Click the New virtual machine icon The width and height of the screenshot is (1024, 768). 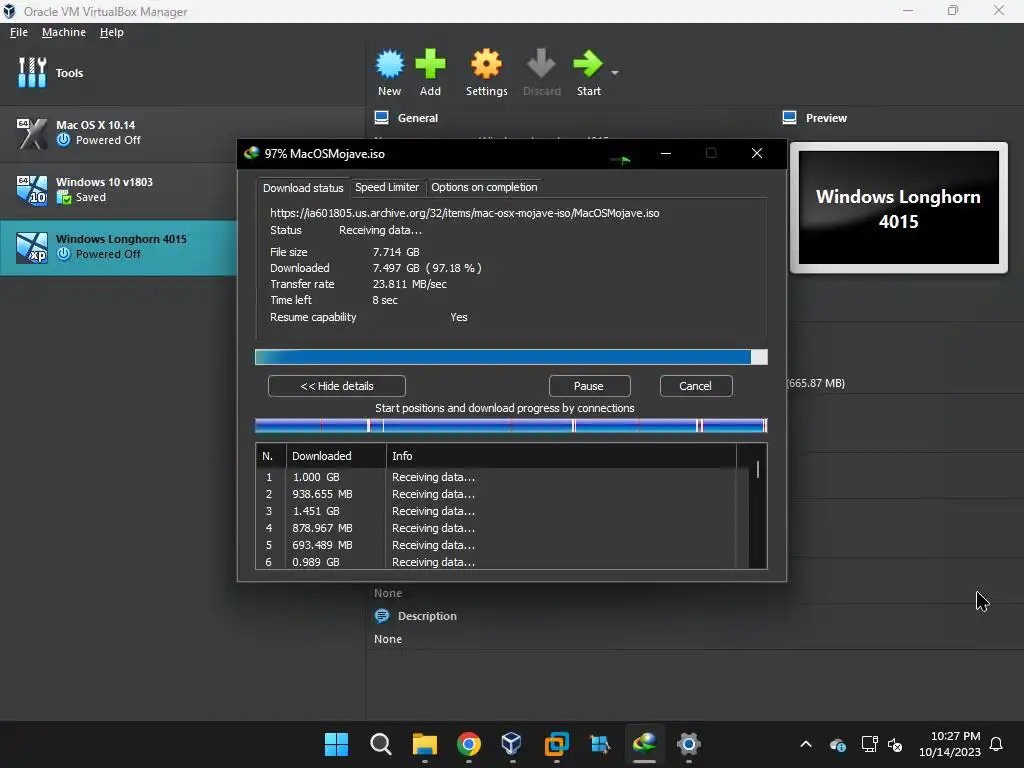pos(390,64)
